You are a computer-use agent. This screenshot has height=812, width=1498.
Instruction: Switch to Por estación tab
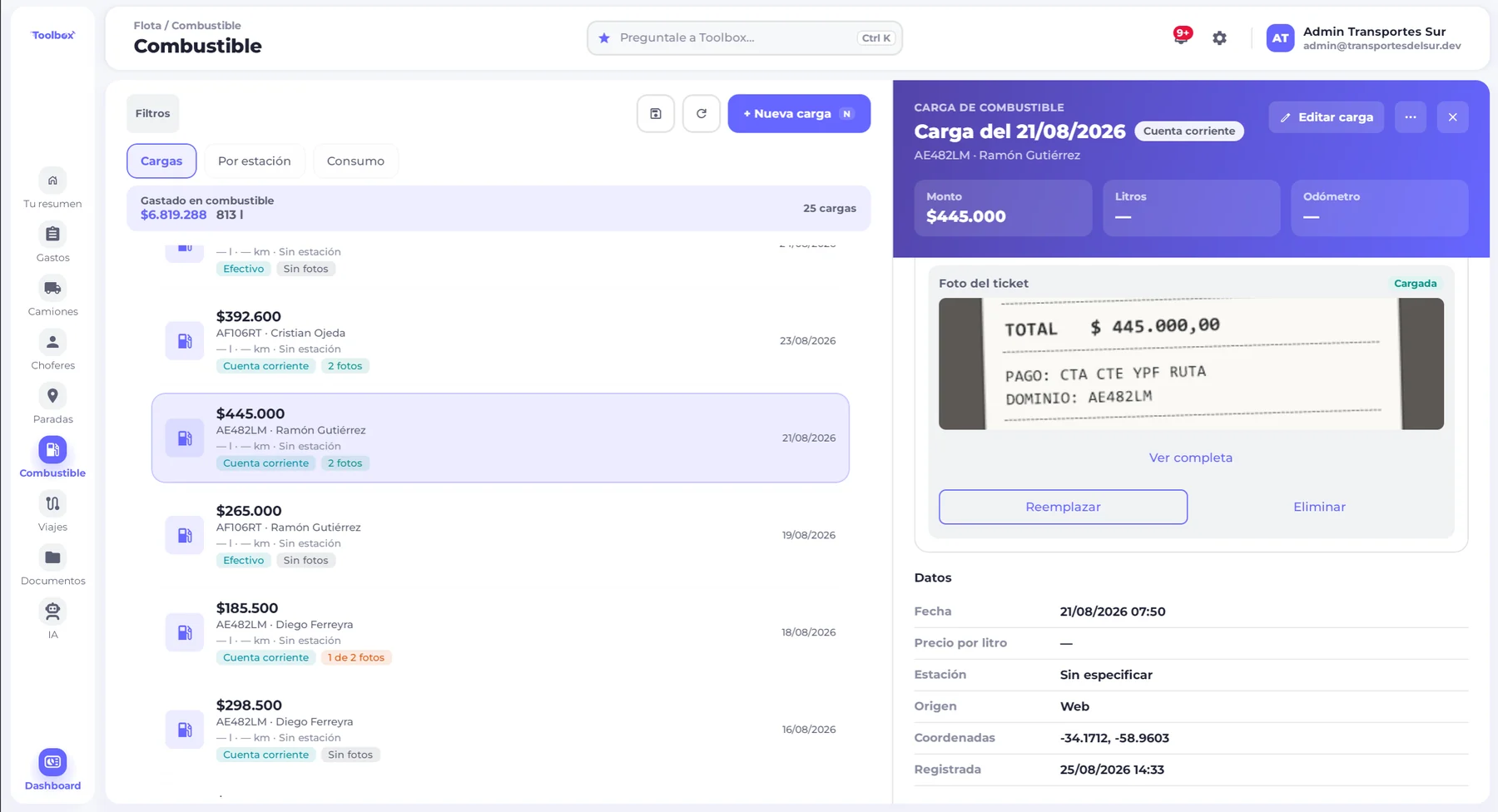[255, 161]
